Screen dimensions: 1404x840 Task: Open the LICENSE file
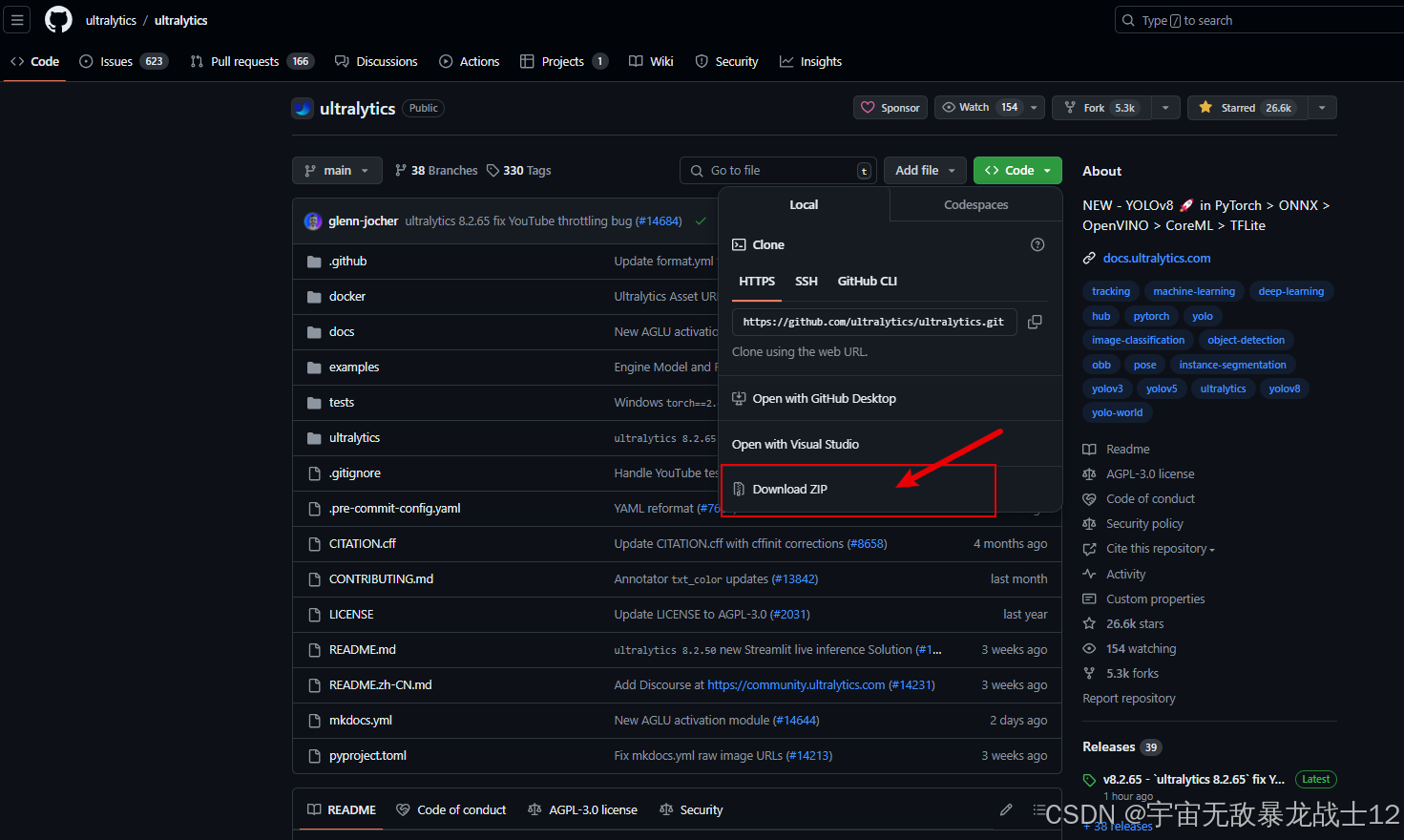(x=351, y=615)
